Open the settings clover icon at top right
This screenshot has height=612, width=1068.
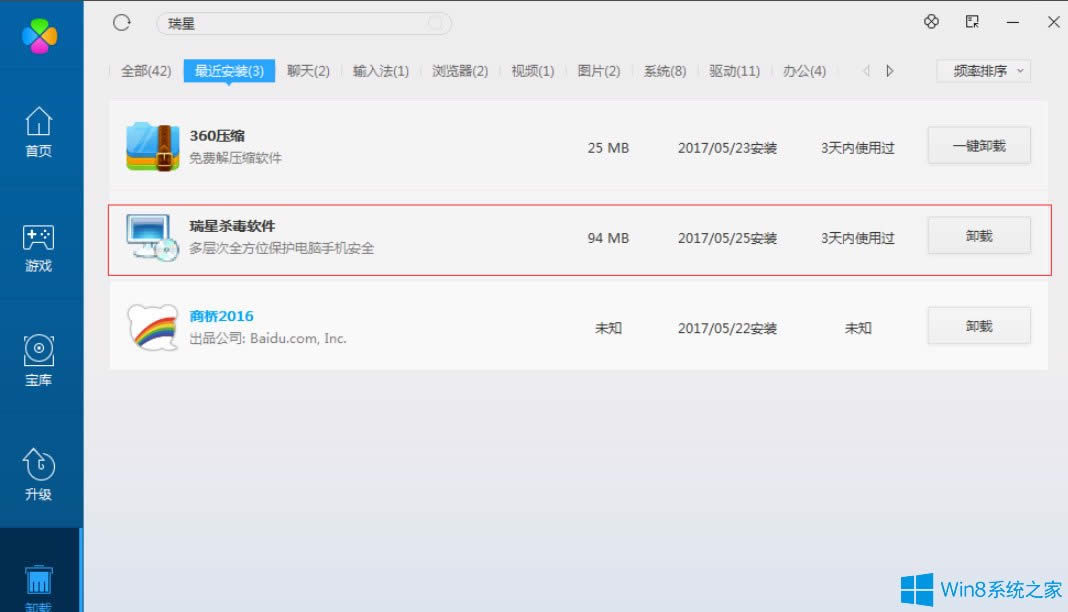click(931, 21)
